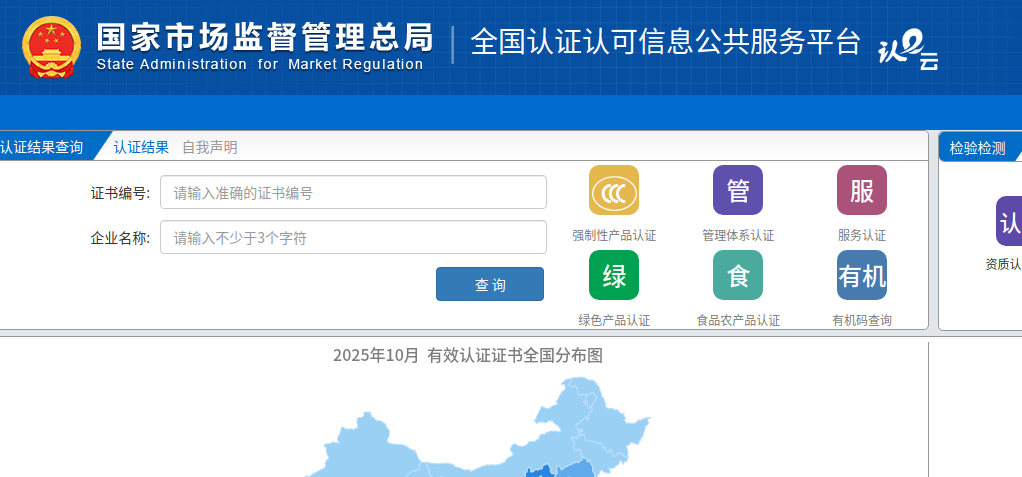
Task: Click the blue 有机 organic code icon
Action: click(861, 275)
